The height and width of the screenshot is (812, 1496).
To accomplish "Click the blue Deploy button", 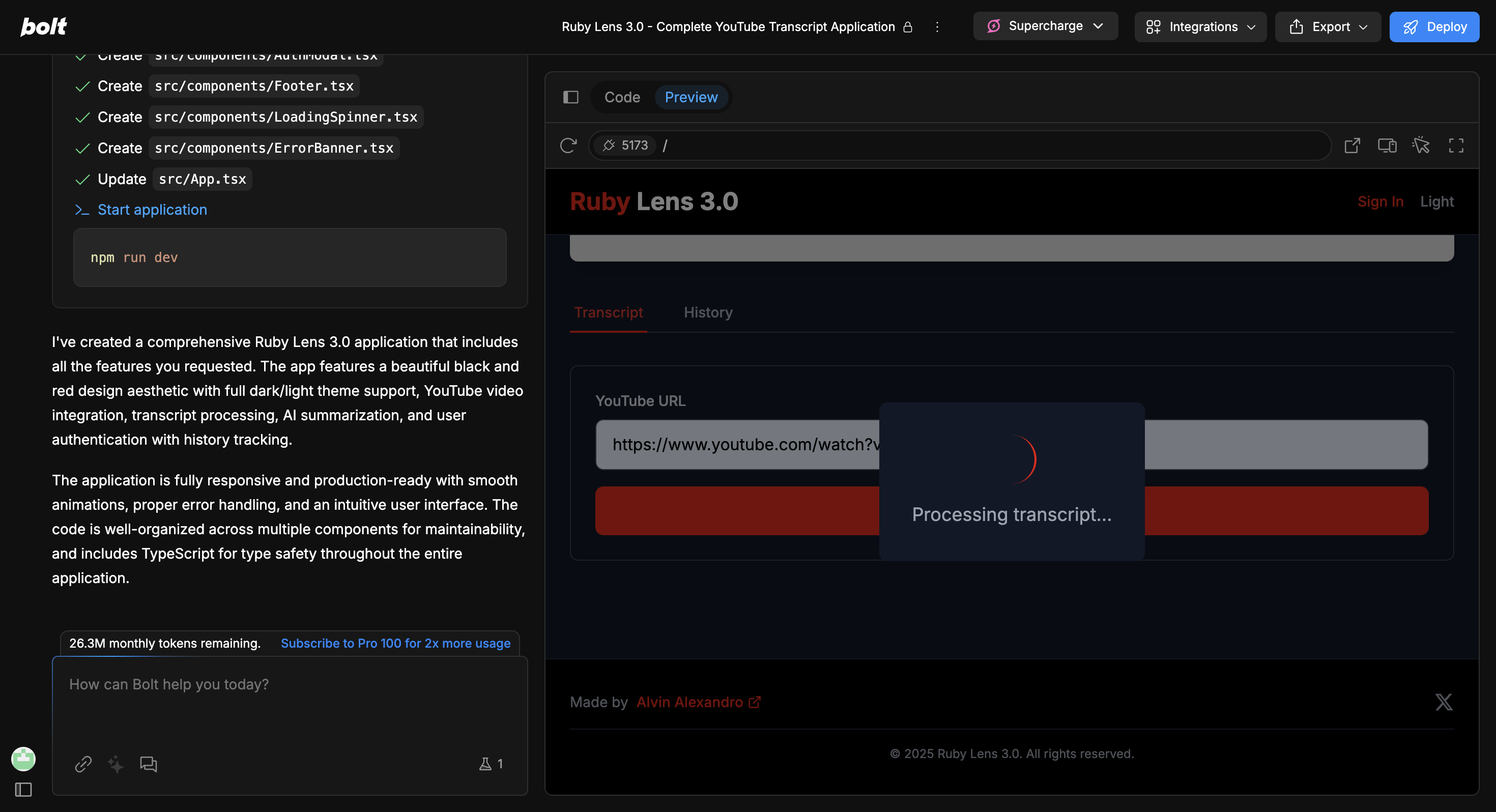I will click(x=1434, y=27).
